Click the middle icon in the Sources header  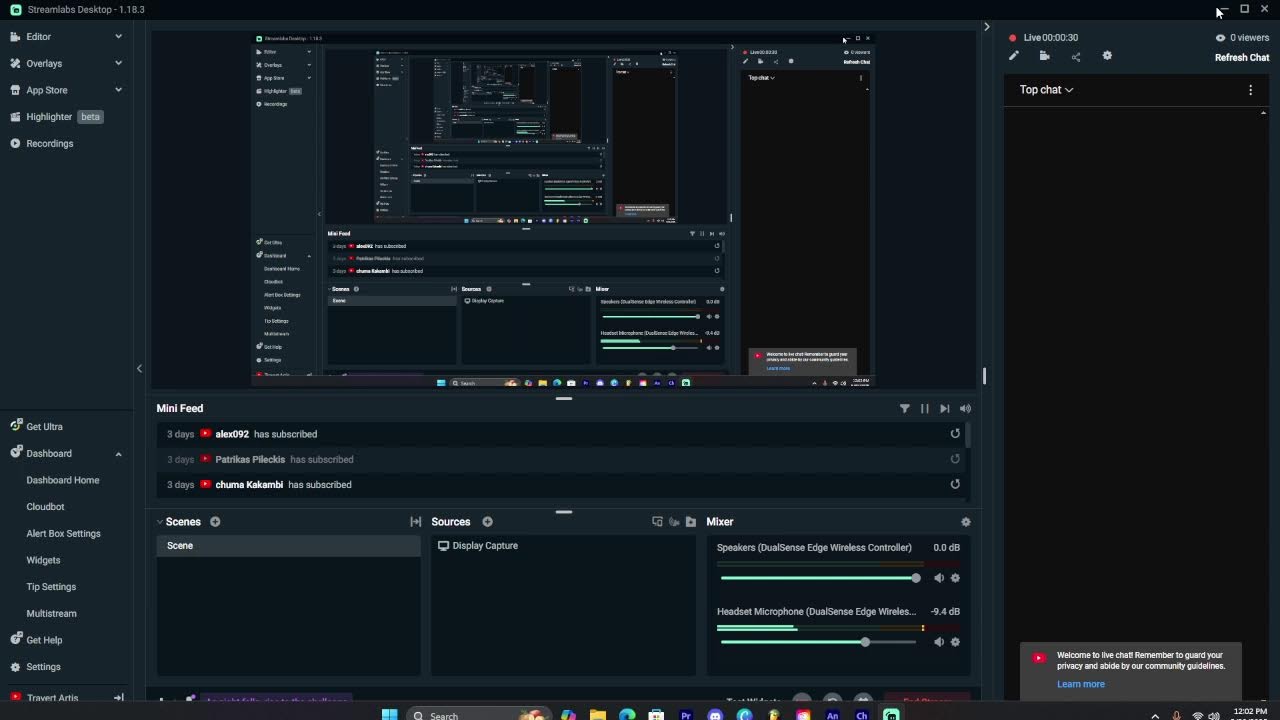pos(674,522)
